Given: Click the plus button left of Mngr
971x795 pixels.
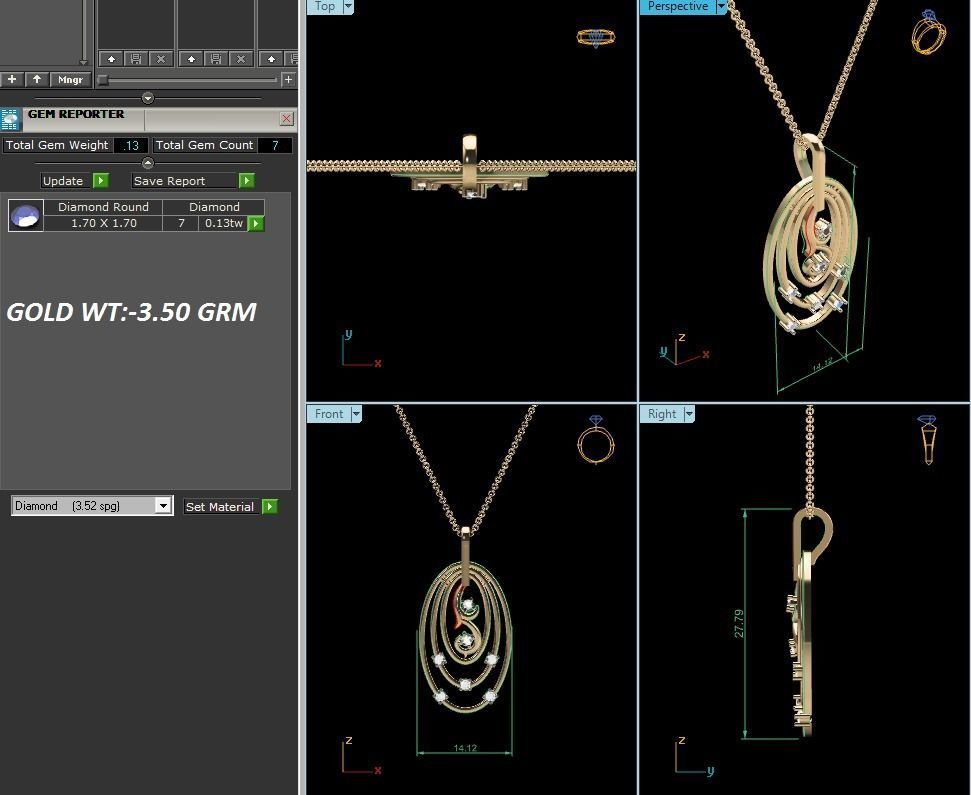Looking at the screenshot, I should pos(12,79).
